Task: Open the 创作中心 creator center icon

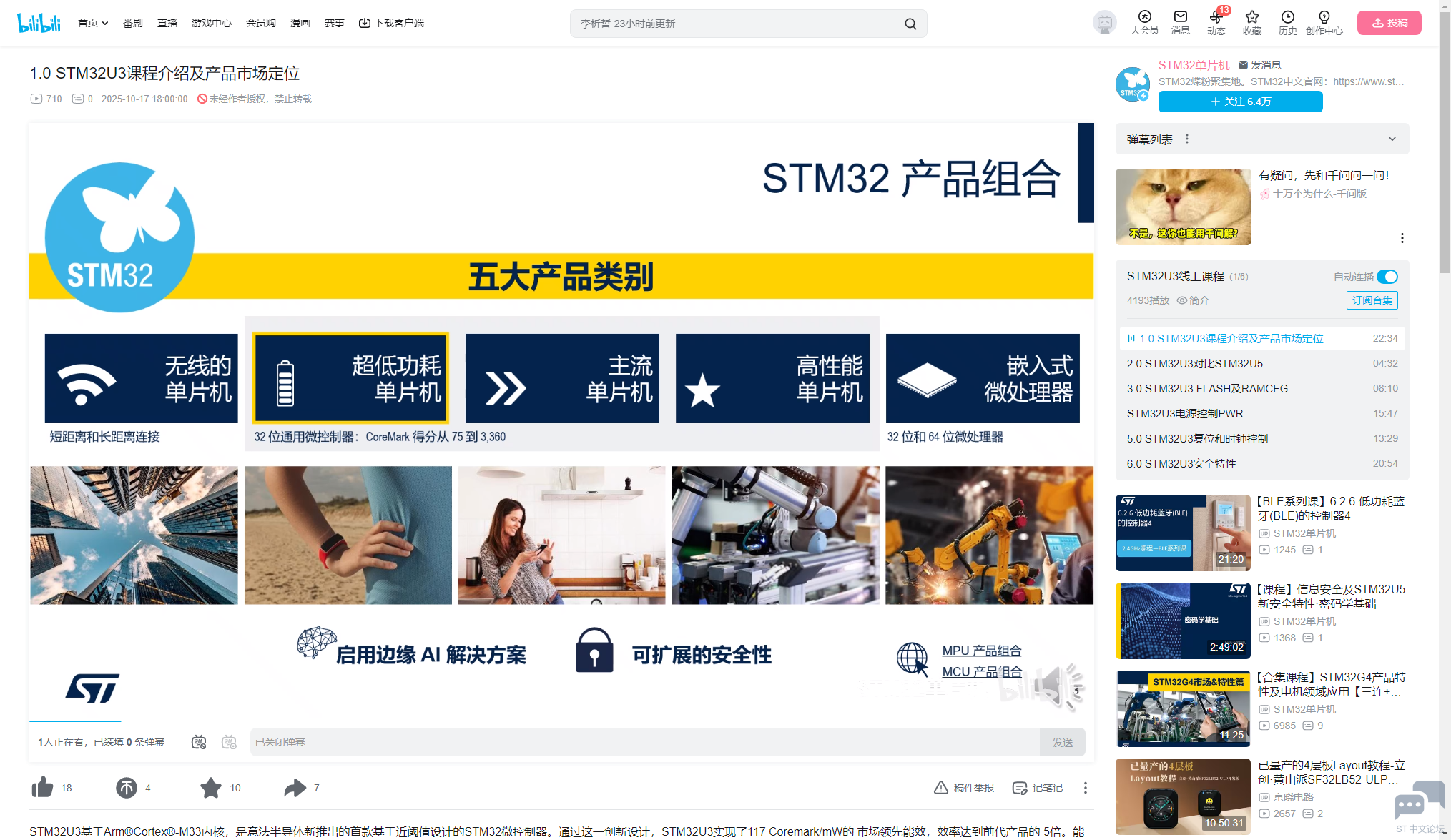Action: [x=1324, y=22]
